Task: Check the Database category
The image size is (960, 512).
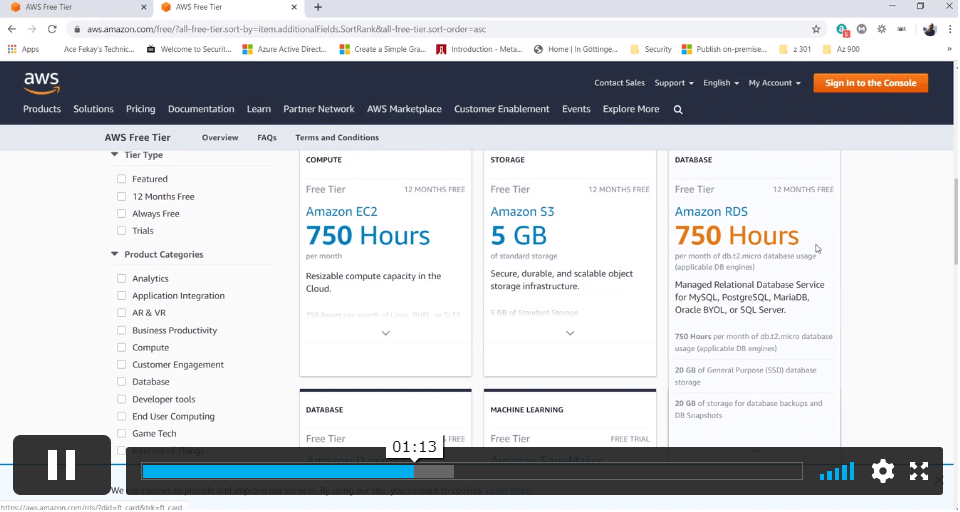Action: 121,382
